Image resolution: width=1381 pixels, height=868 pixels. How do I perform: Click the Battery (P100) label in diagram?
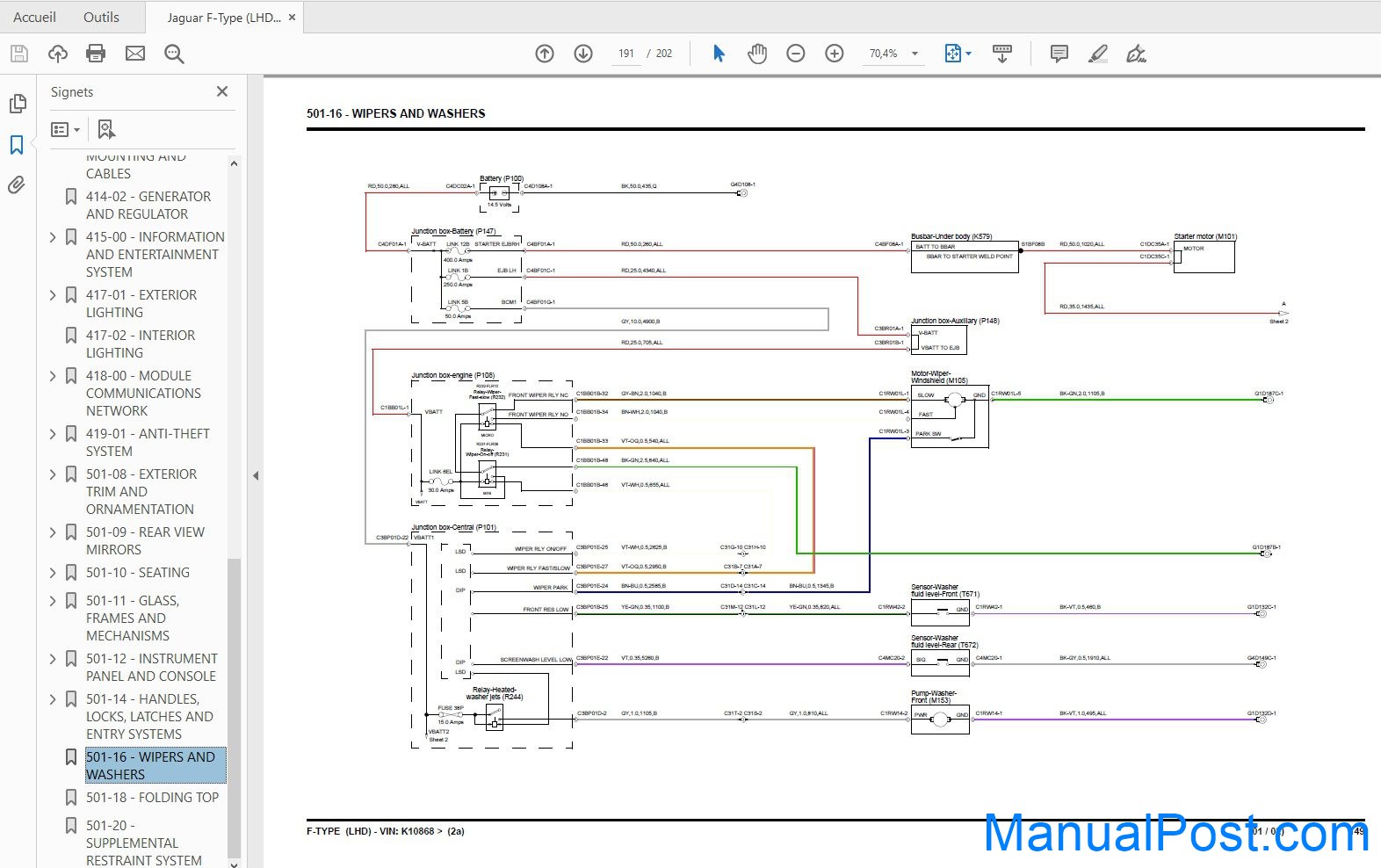coord(502,178)
